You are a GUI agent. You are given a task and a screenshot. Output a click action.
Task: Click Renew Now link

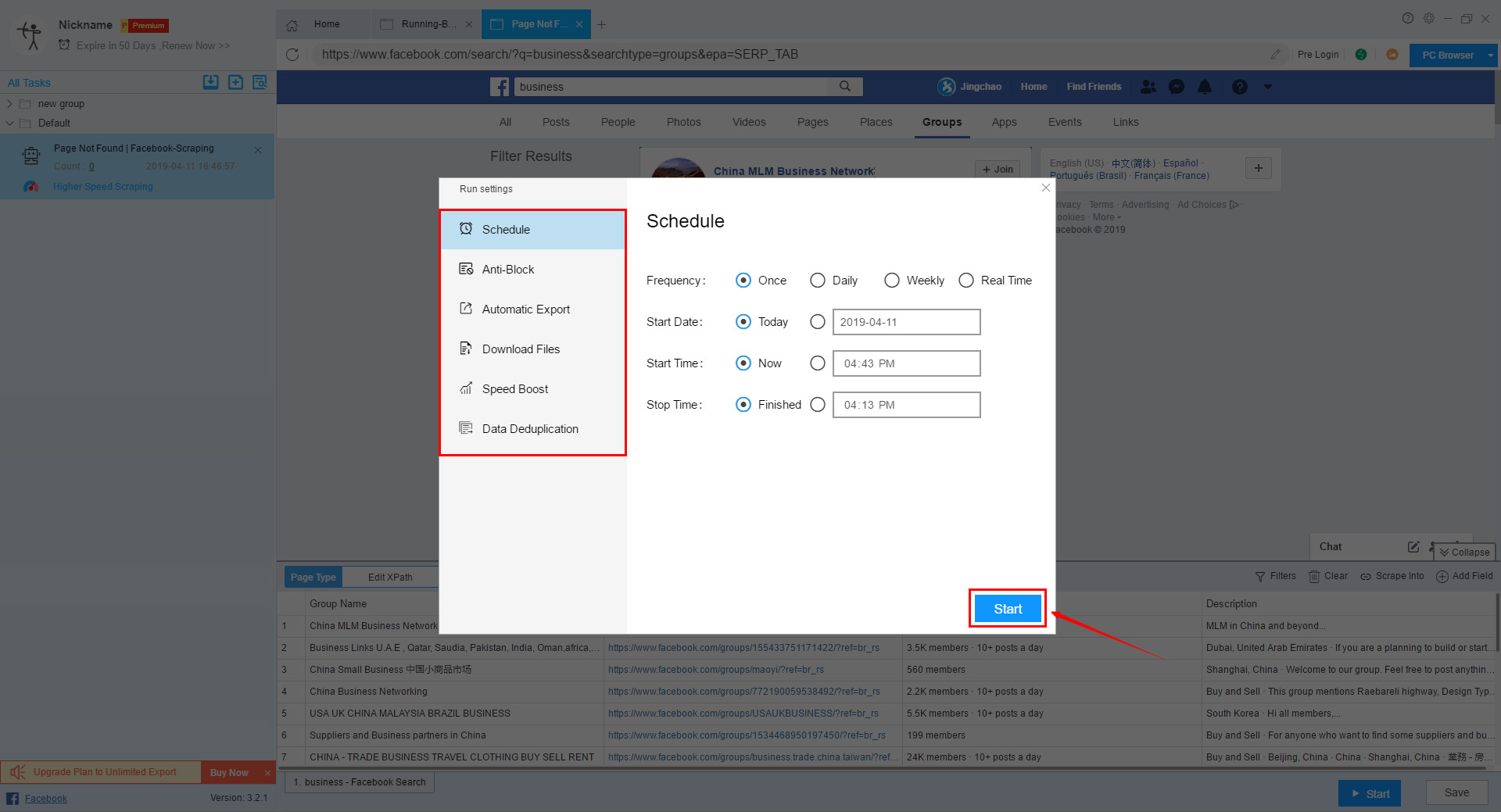point(195,46)
